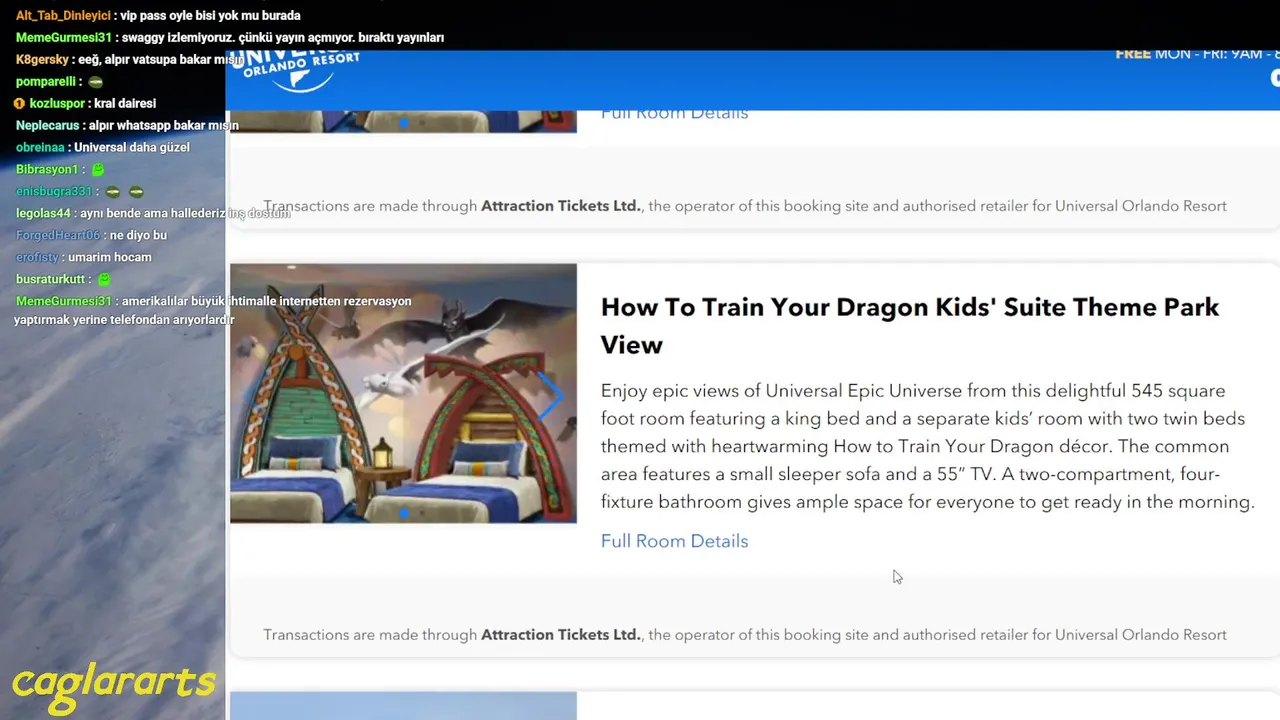Click the chat text 'alpır whatsapp bakar mısın'
1280x720 pixels.
[x=164, y=126]
